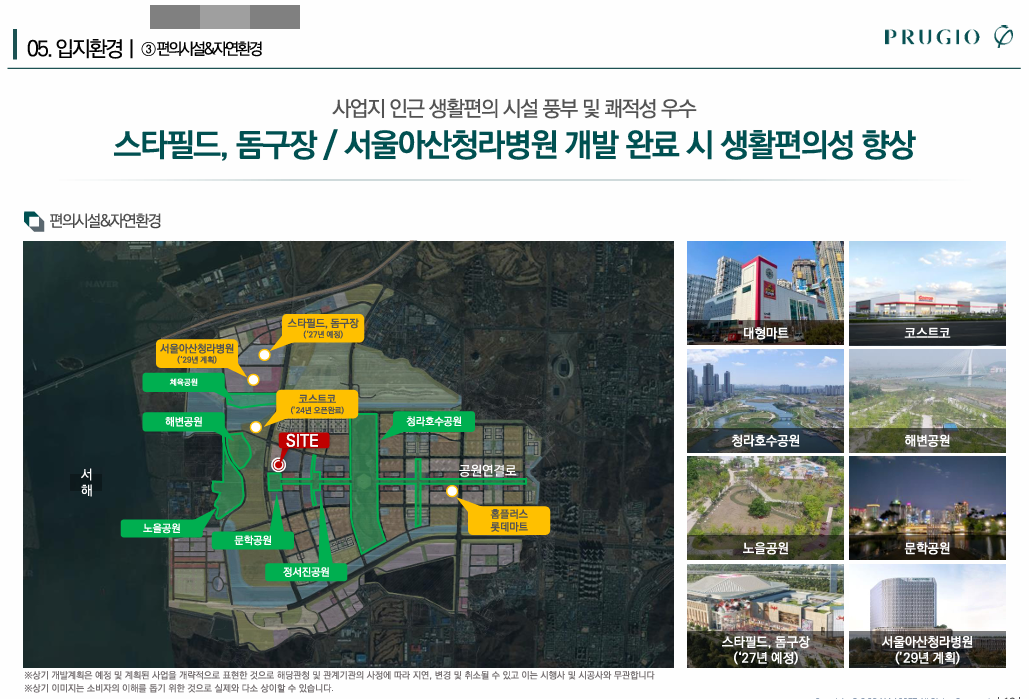1029x699 pixels.
Task: Click the ③편의시설&자연환경 subtitle
Action: click(x=202, y=49)
